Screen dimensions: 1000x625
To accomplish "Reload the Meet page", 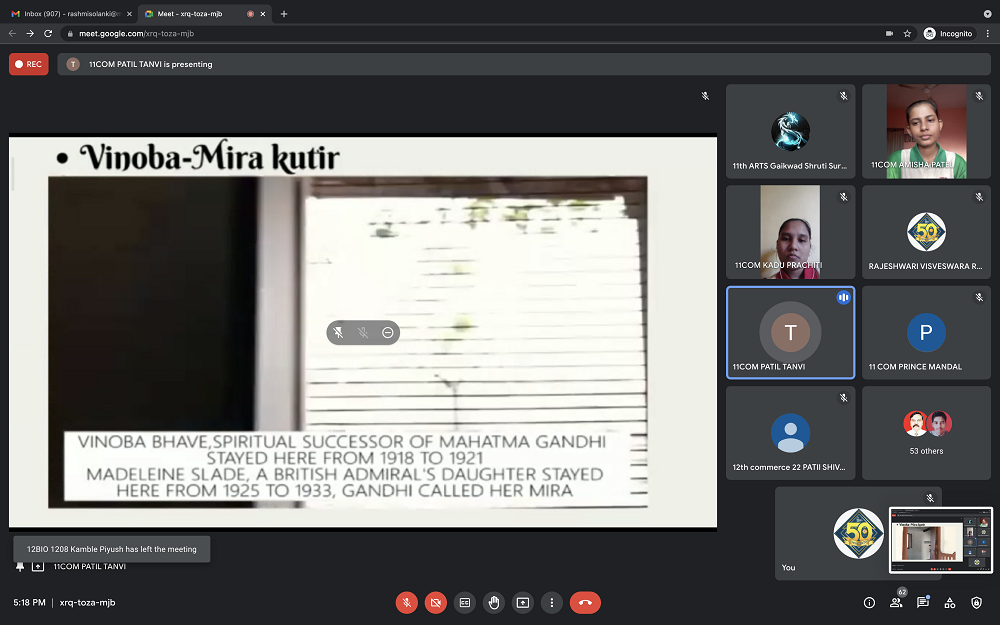I will [x=48, y=33].
